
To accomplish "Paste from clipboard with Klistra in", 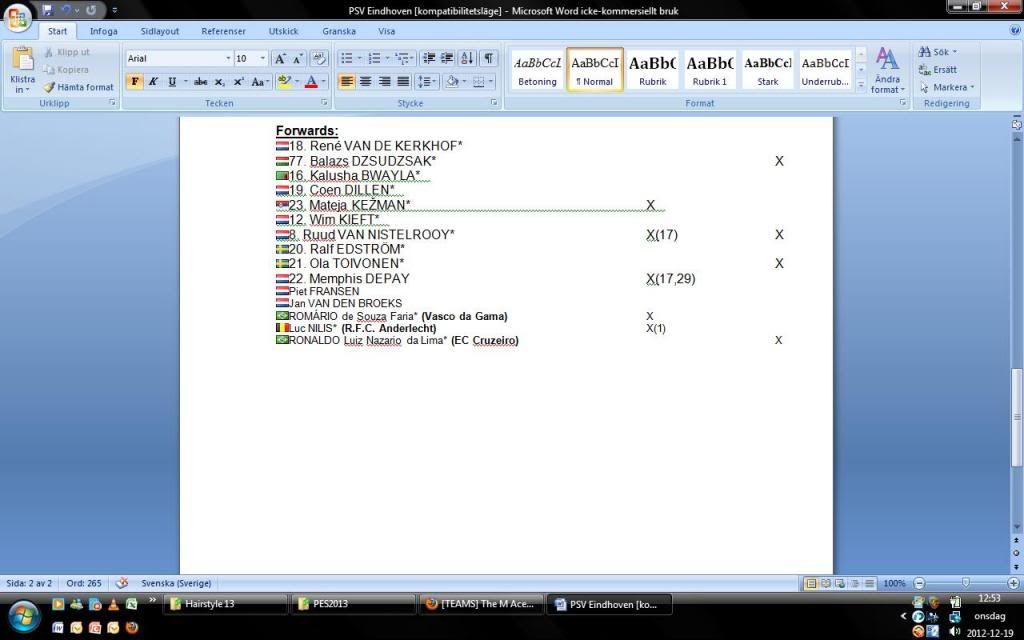I will click(x=22, y=70).
